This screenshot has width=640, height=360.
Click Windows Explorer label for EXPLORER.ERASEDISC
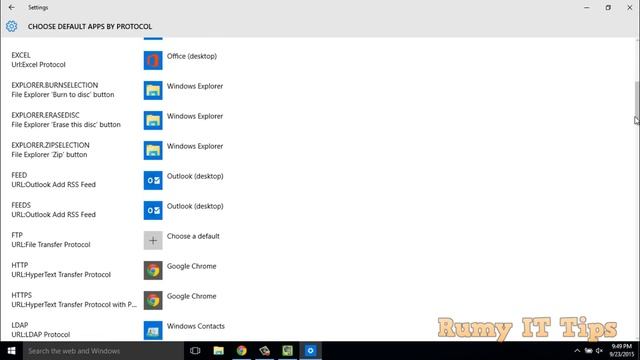point(195,116)
